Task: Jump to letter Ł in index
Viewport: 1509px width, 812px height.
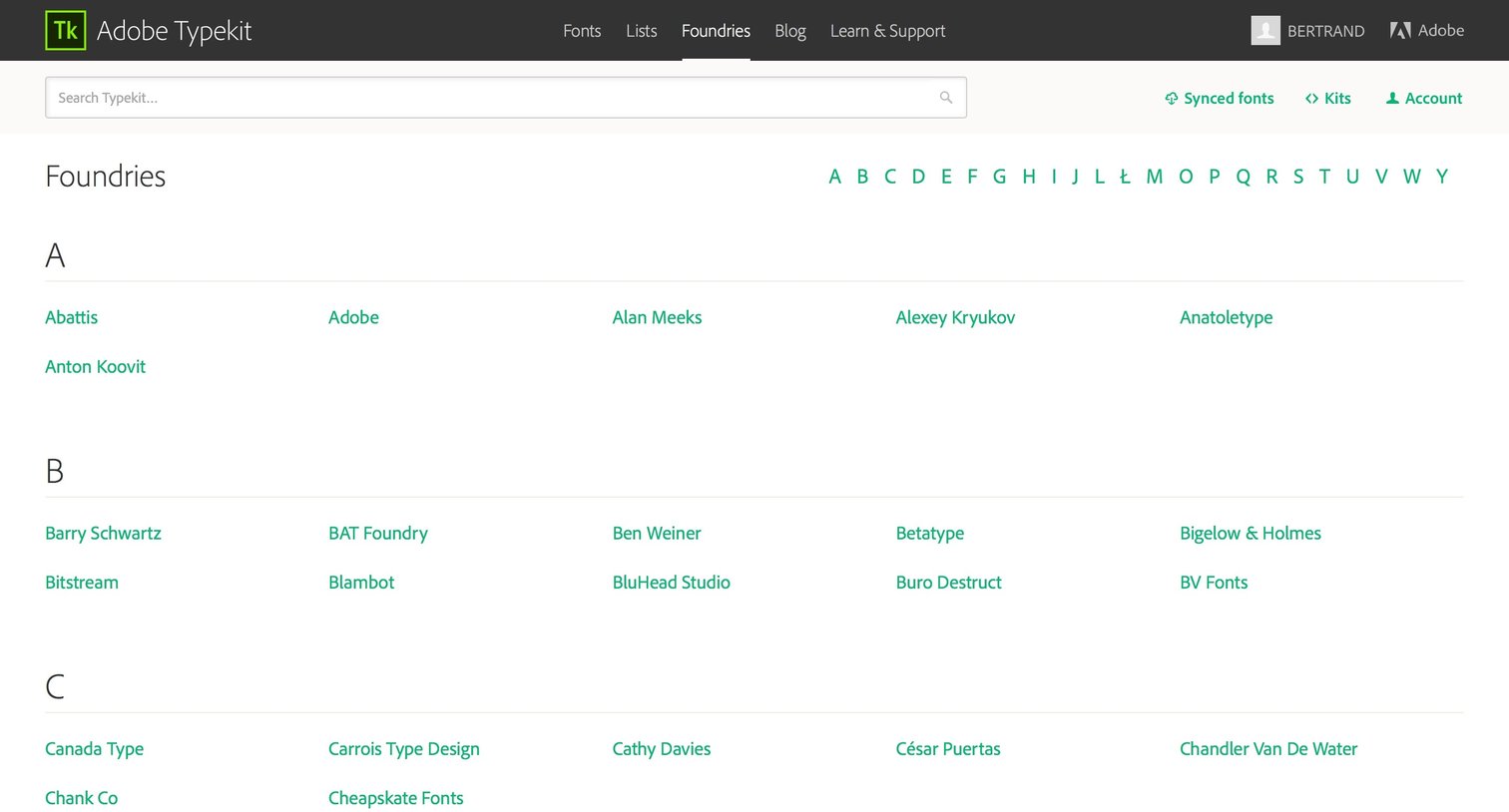Action: [x=1125, y=177]
